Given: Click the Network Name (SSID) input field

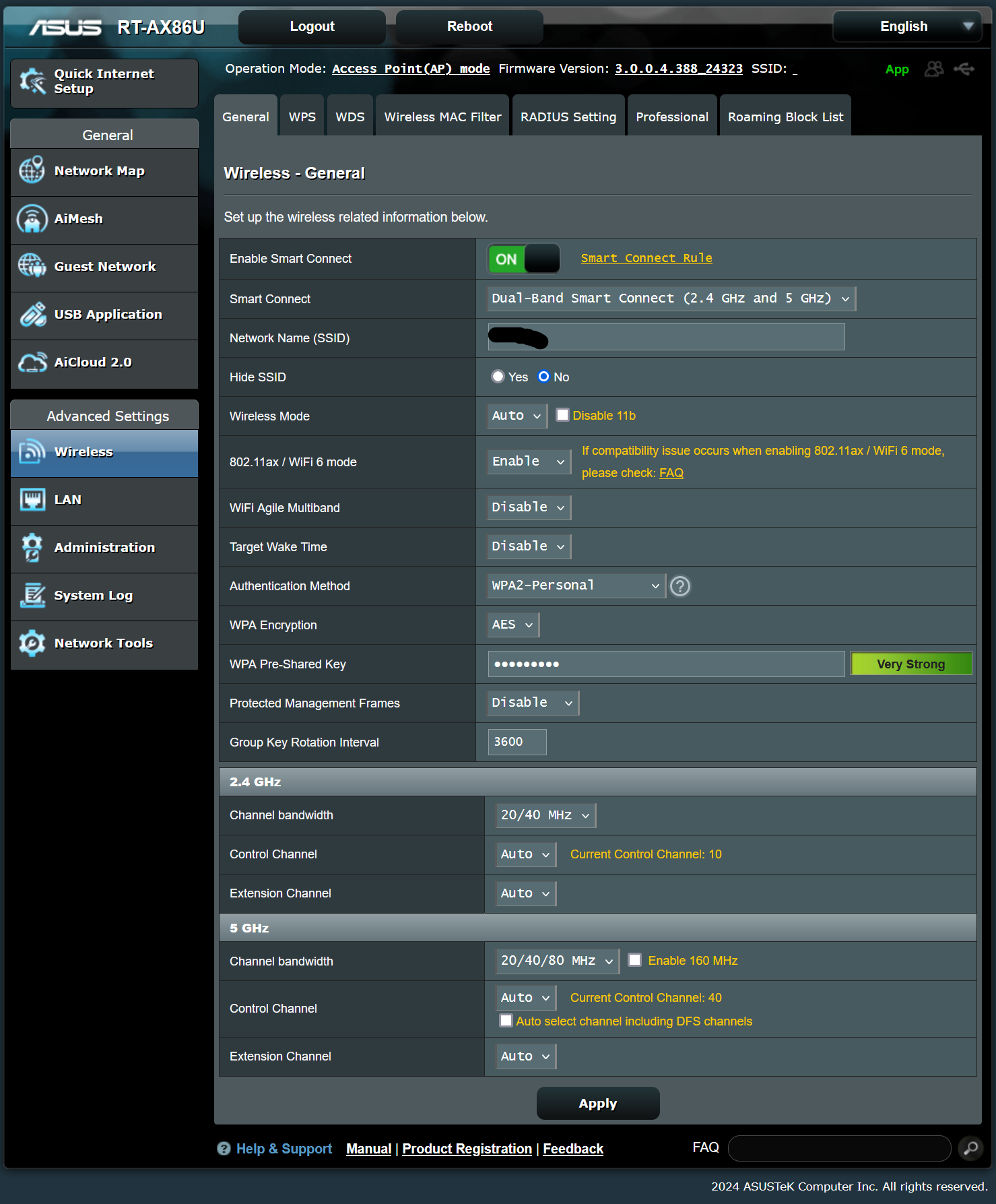Looking at the screenshot, I should [666, 337].
